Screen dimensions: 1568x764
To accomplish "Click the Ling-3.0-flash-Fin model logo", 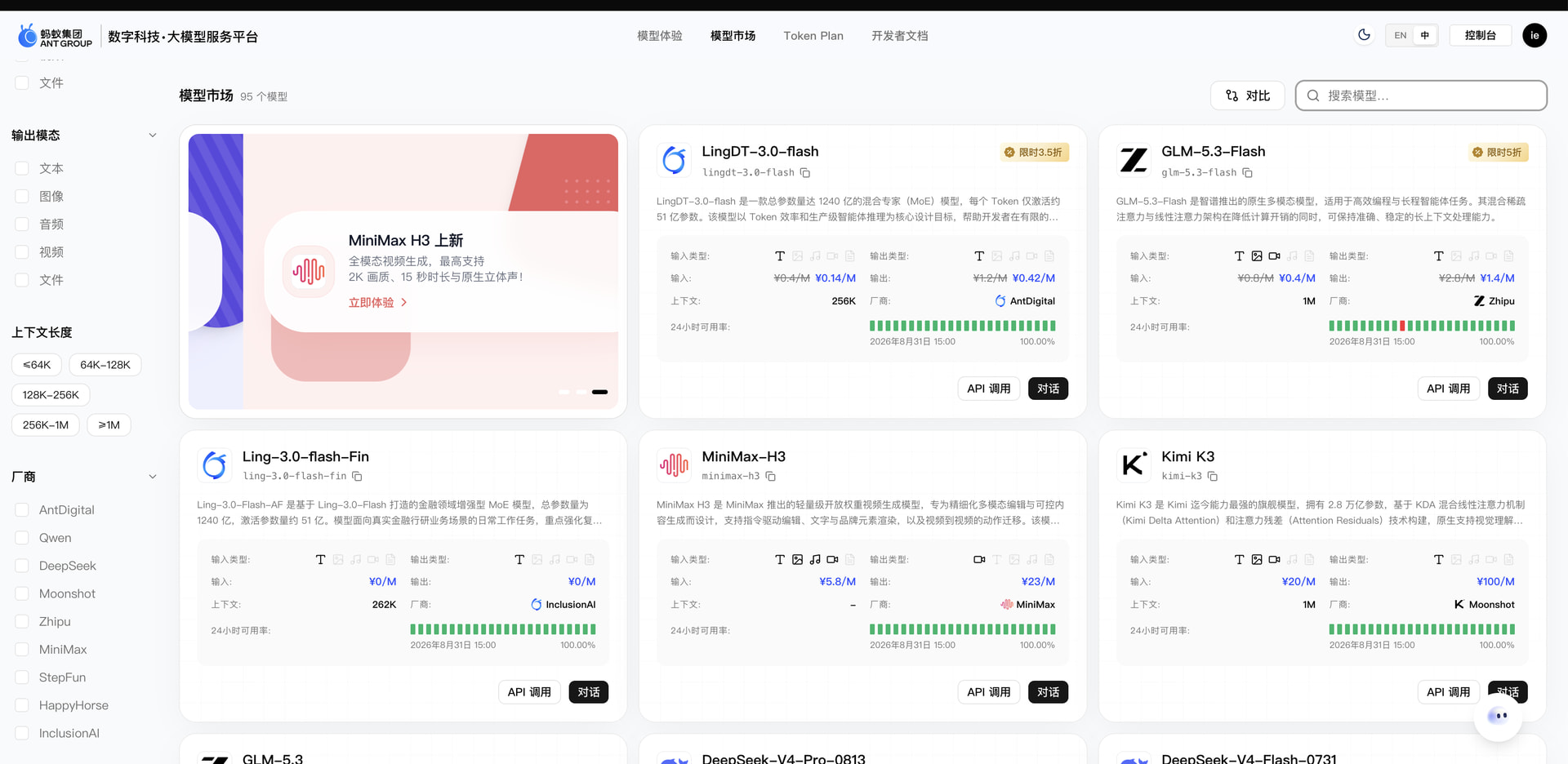I will coord(215,465).
